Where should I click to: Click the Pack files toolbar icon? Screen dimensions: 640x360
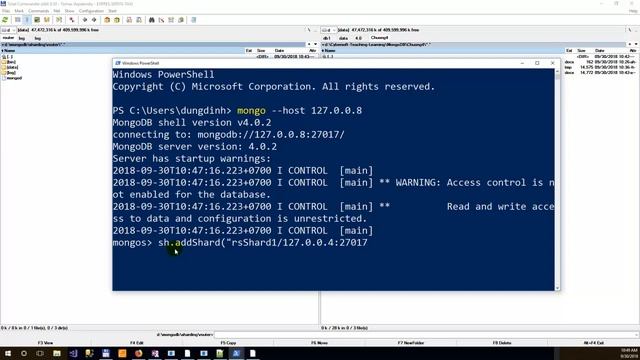[x=107, y=20]
